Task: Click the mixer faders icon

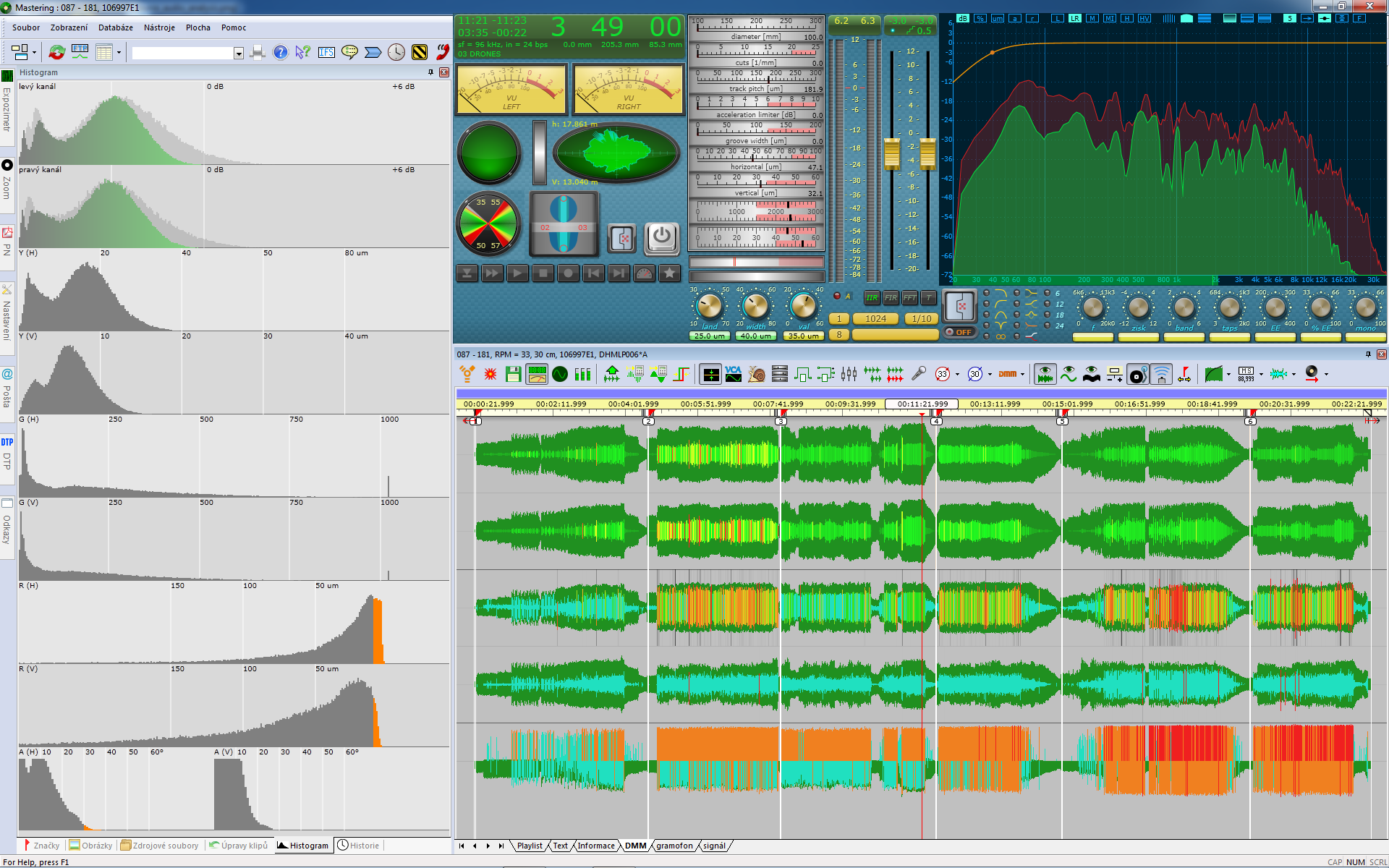Action: click(x=849, y=374)
